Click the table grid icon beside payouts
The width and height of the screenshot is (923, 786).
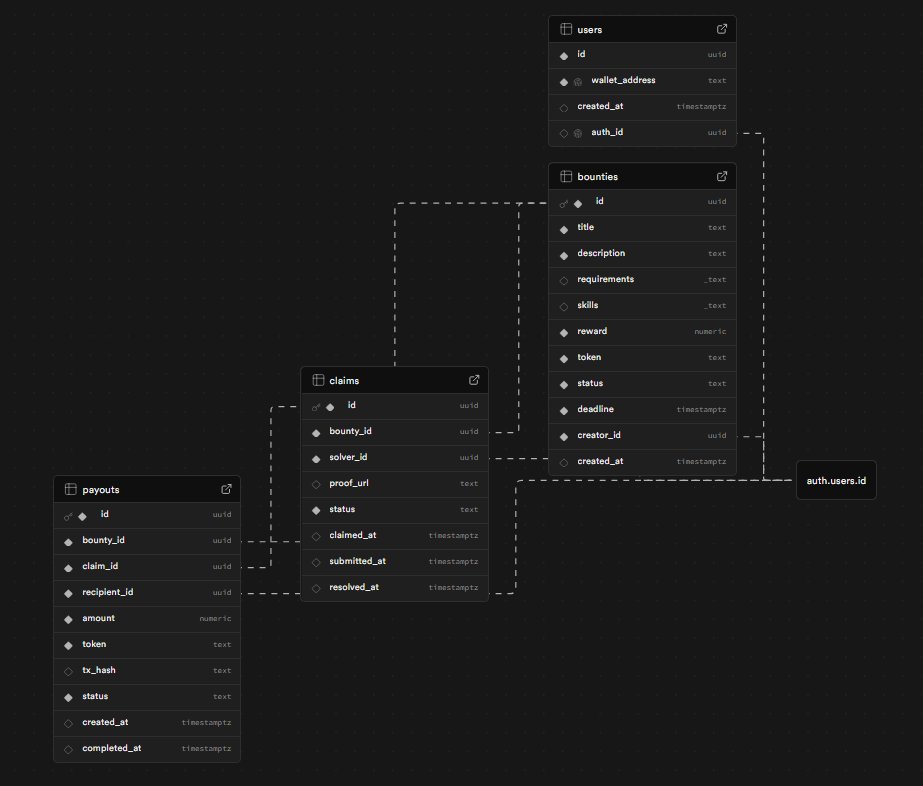click(x=70, y=489)
